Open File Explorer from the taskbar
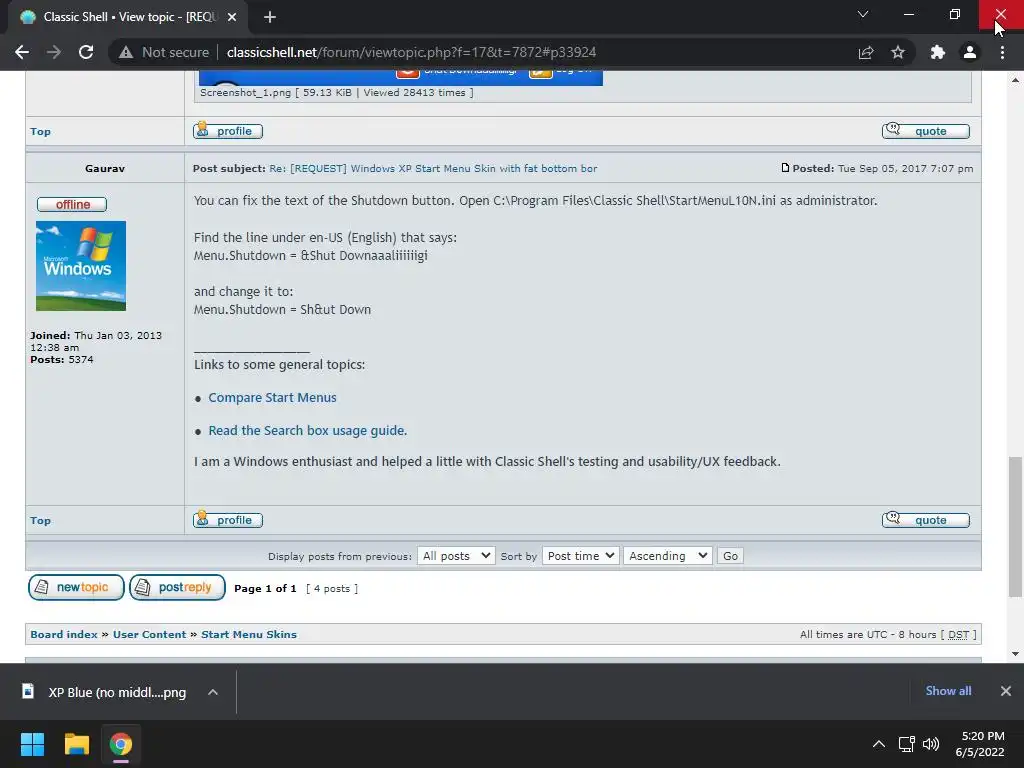 76,744
